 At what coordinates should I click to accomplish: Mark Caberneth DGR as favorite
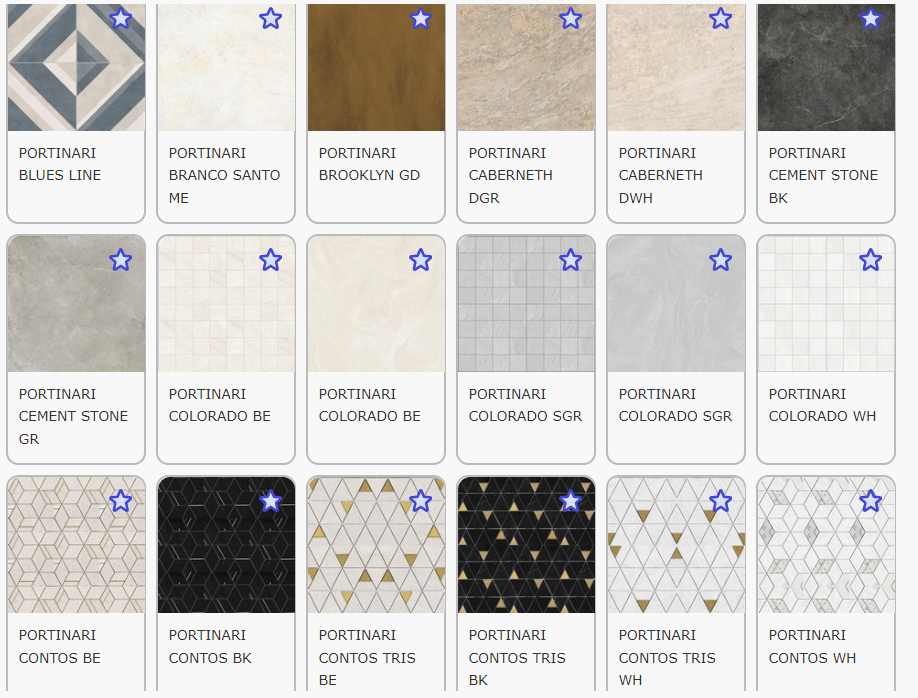point(570,19)
